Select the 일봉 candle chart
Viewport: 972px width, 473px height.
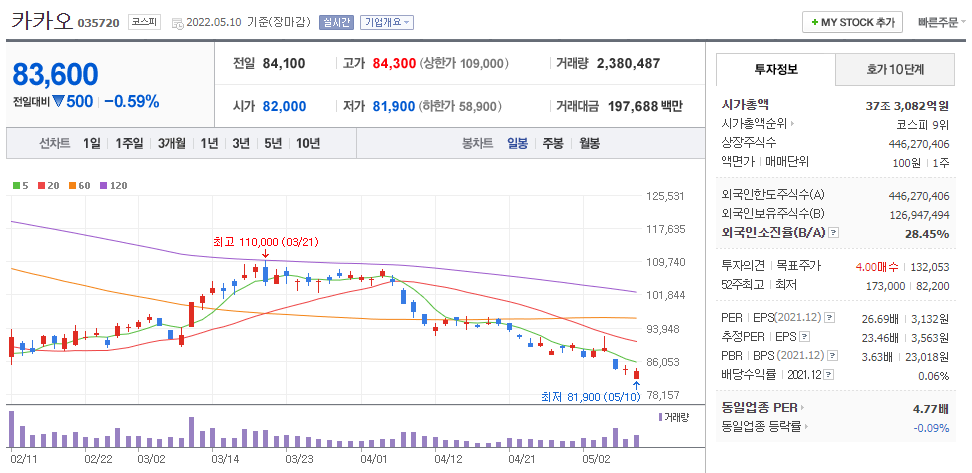tap(517, 144)
